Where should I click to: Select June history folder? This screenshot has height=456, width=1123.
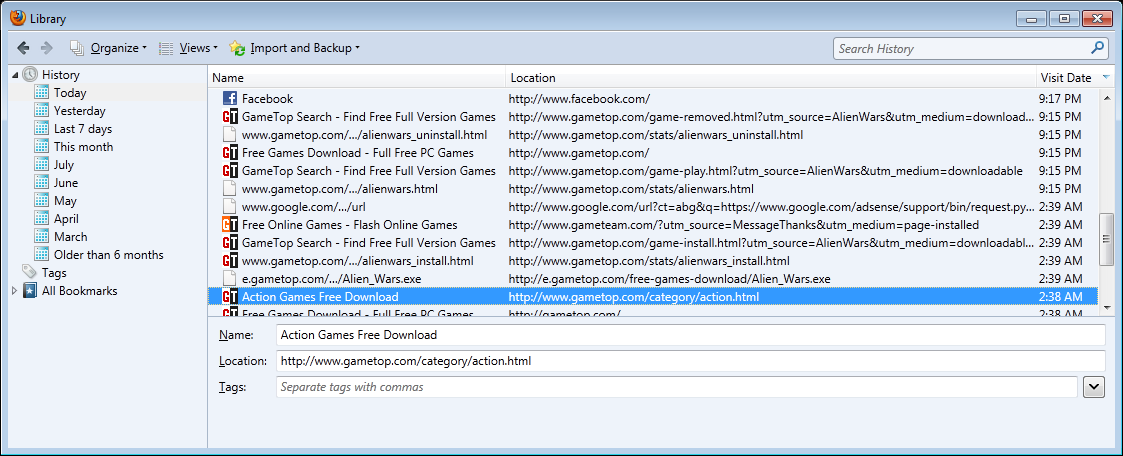pyautogui.click(x=66, y=183)
